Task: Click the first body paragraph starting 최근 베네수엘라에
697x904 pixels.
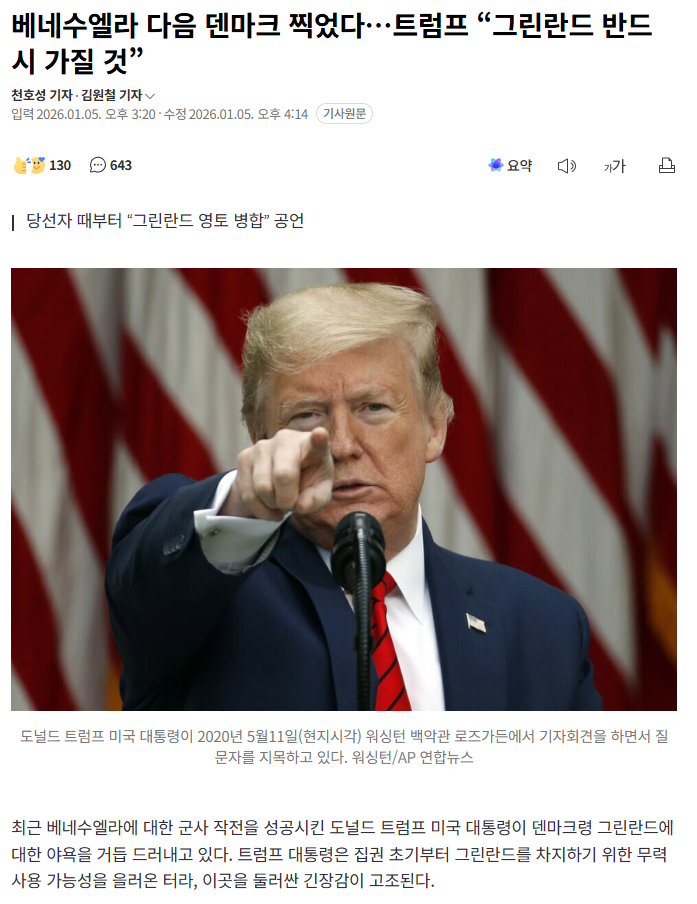Action: click(x=342, y=854)
